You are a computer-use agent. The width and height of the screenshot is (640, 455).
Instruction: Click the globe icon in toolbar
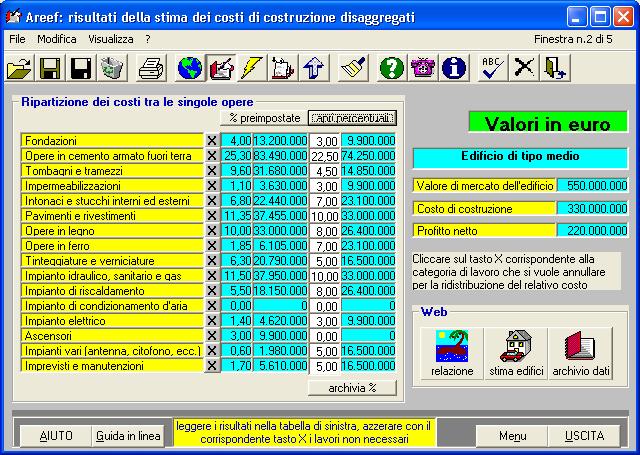pyautogui.click(x=190, y=68)
